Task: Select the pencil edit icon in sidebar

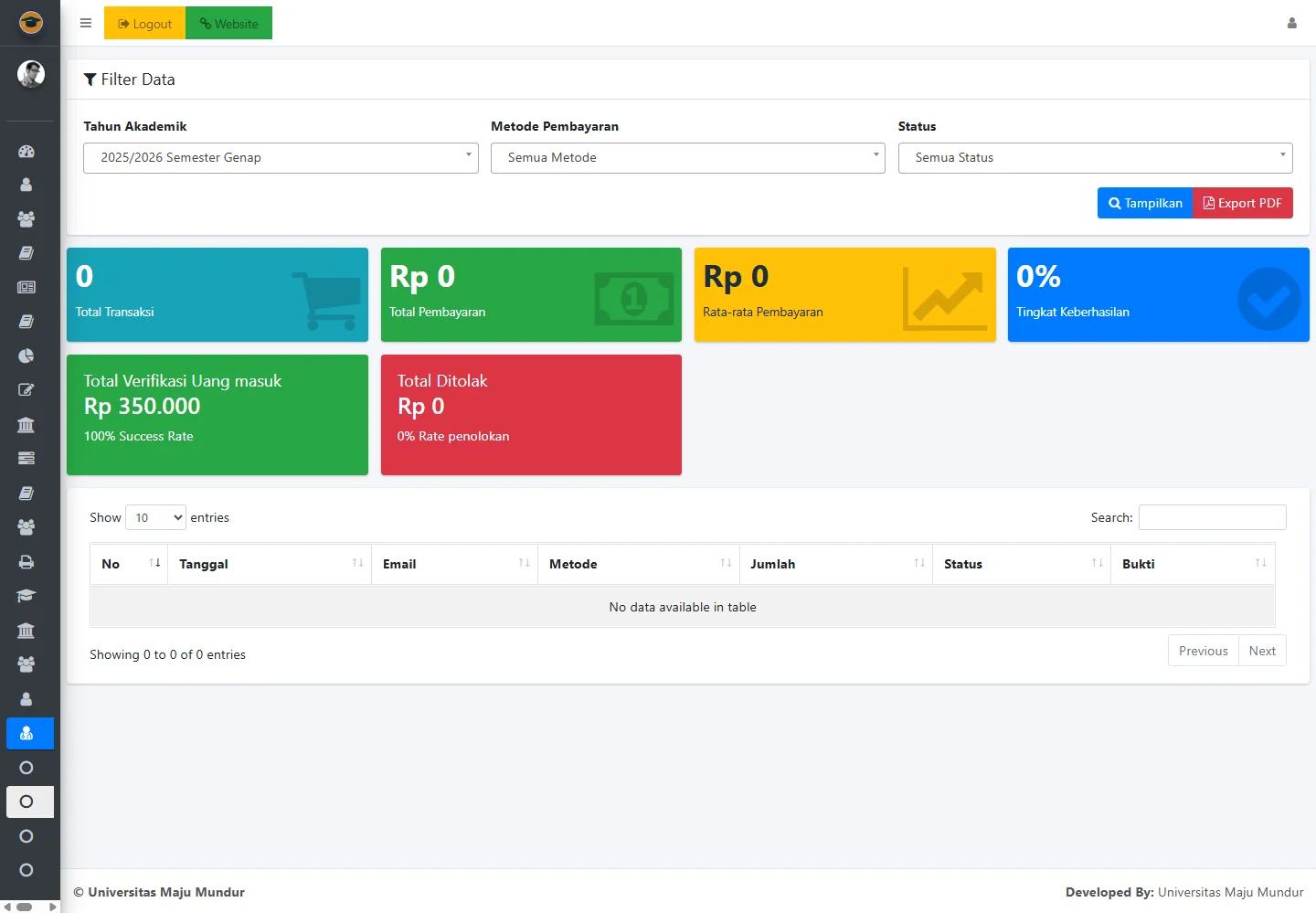Action: pyautogui.click(x=27, y=390)
